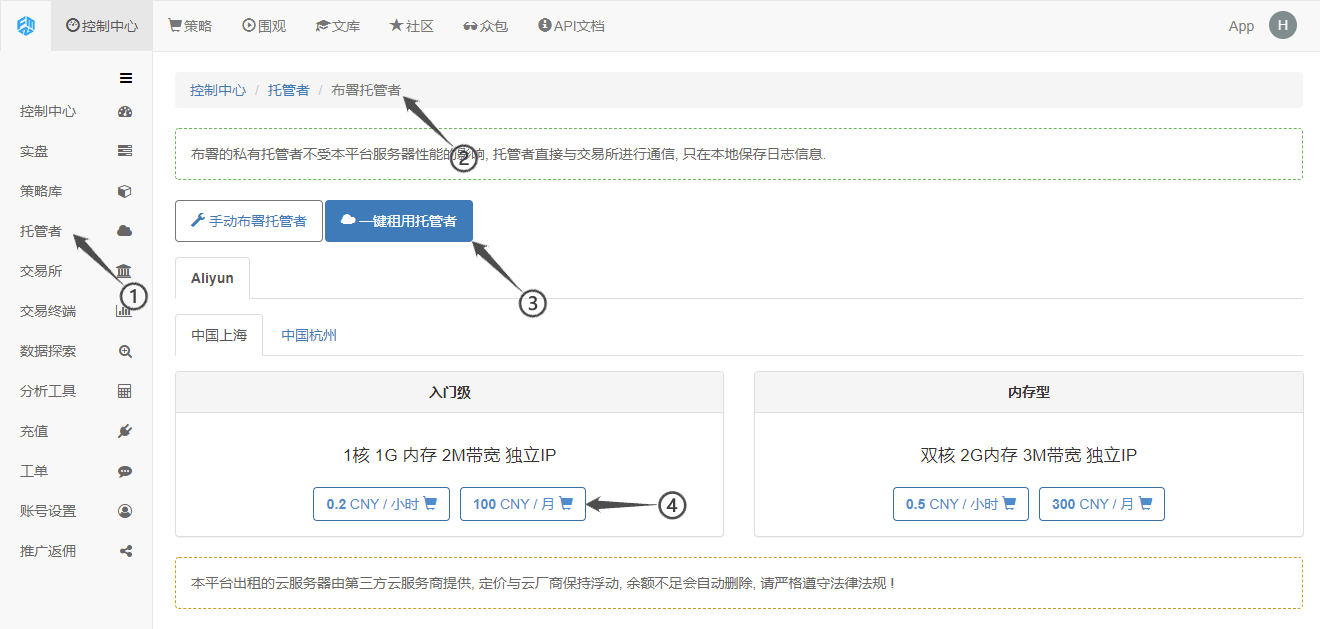Viewport: 1320px width, 629px height.
Task: Click the calculator icon next to 分析工具
Action: [125, 392]
